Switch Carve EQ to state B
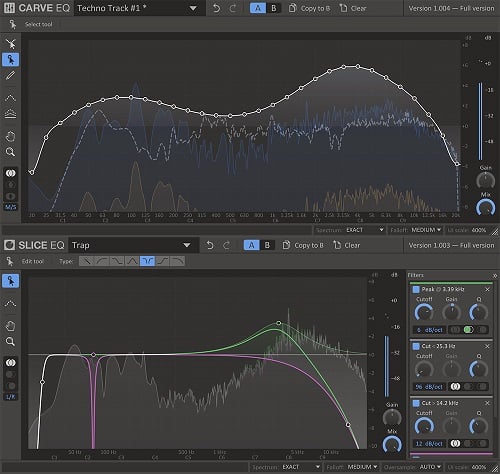The width and height of the screenshot is (500, 474). pos(274,8)
